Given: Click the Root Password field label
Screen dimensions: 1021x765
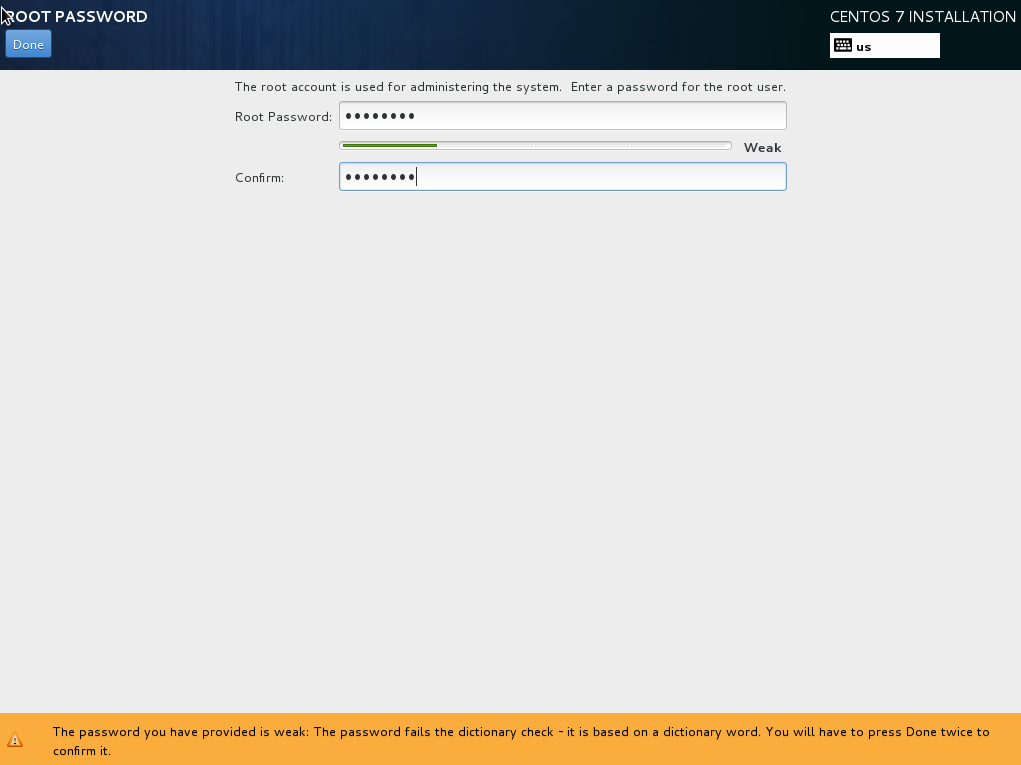Looking at the screenshot, I should pos(281,116).
